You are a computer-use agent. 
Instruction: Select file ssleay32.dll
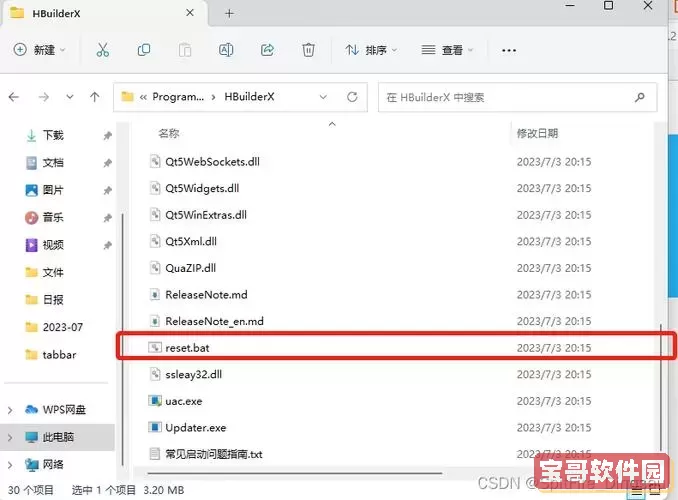coord(193,375)
